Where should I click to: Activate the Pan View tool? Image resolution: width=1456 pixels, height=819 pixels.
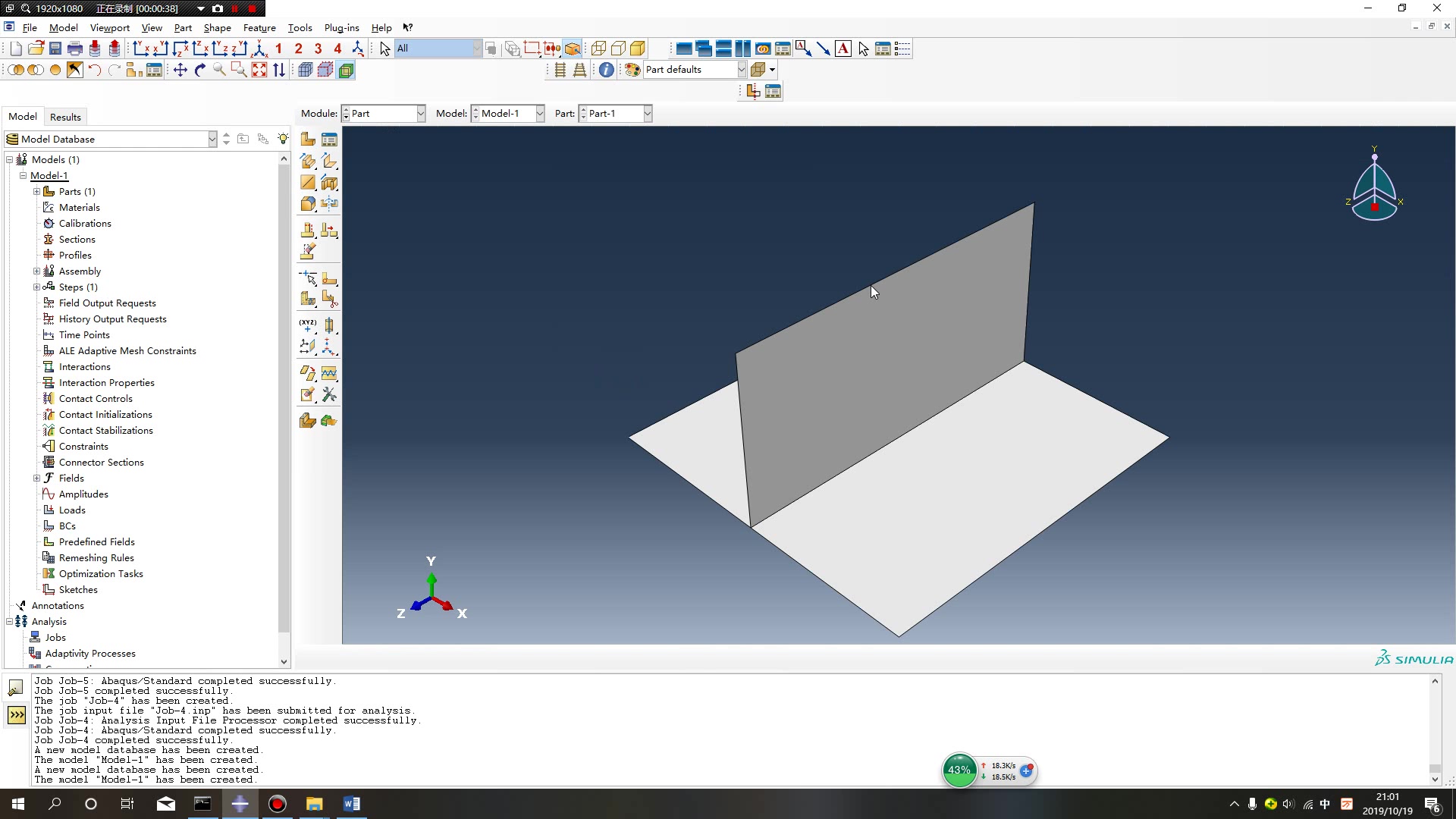[180, 69]
